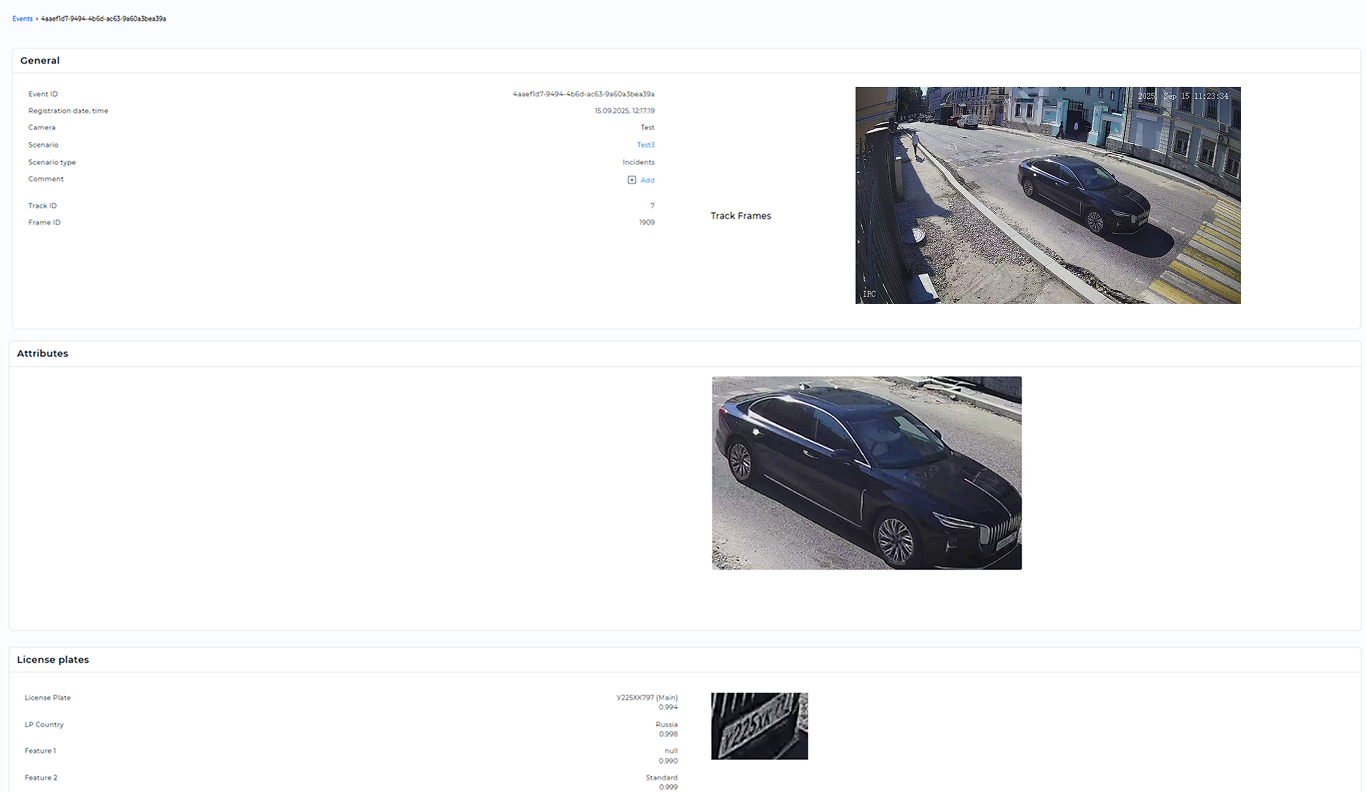Open the Test3 scenario link
Viewport: 1366px width, 792px height.
[645, 145]
